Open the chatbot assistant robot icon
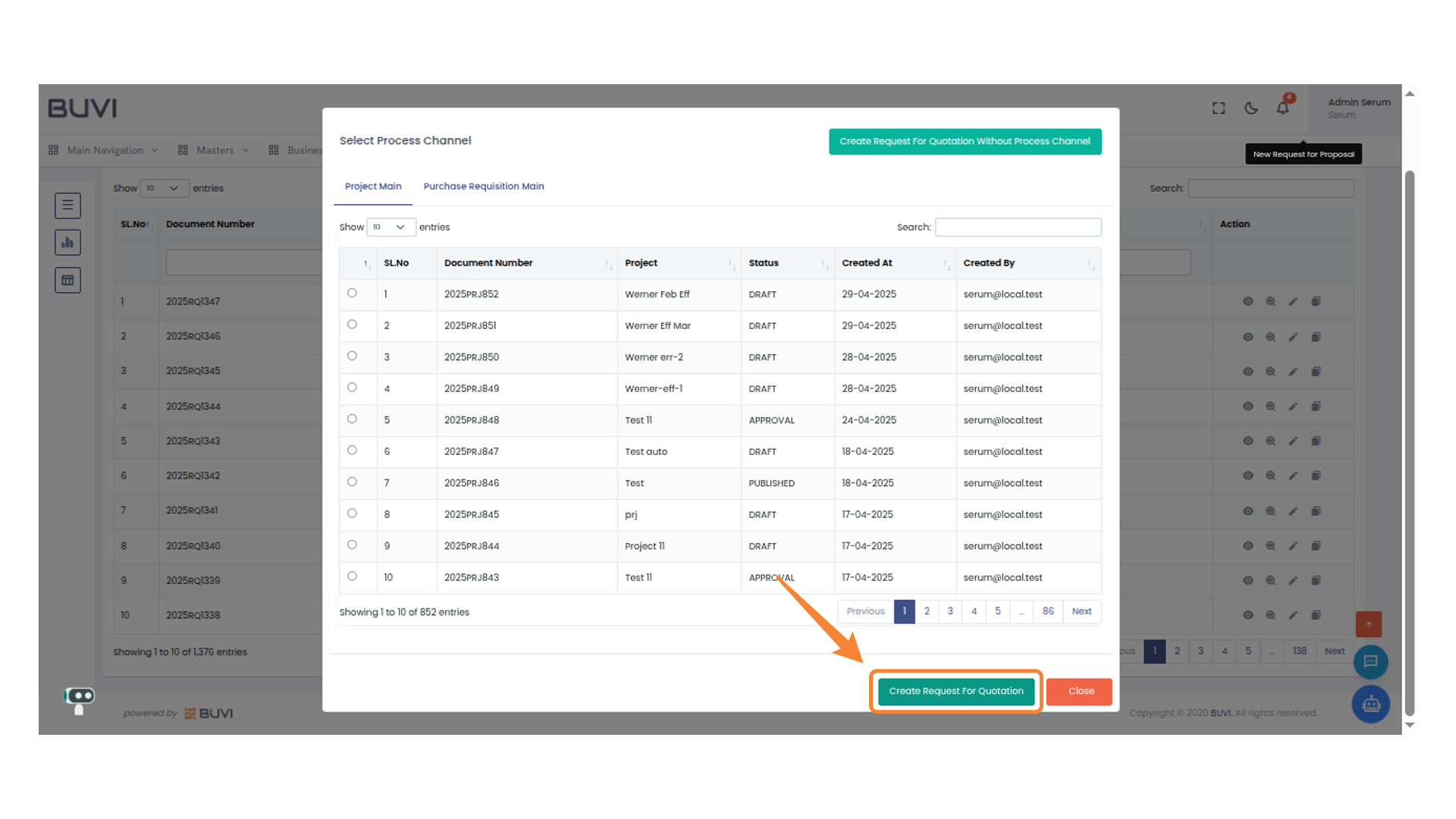The width and height of the screenshot is (1456, 819). click(x=1370, y=704)
